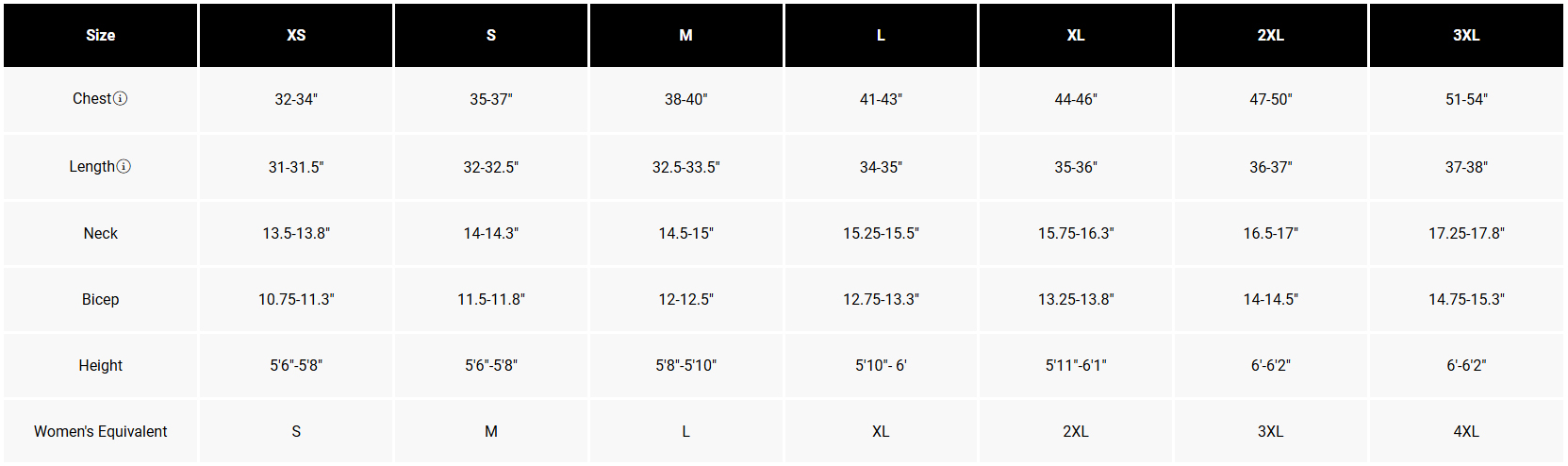Screen dimensions: 1568x466
Task: Click the 38-40" chest measurement cell
Action: click(685, 99)
